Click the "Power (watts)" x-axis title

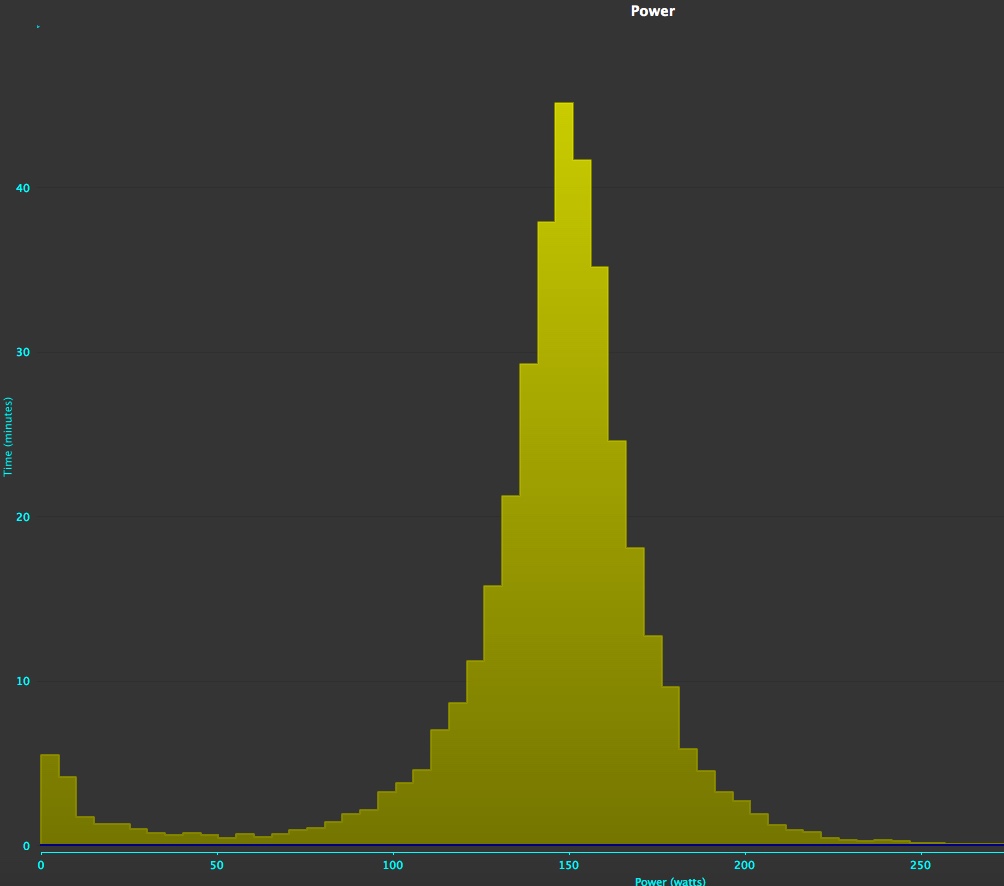pos(669,881)
